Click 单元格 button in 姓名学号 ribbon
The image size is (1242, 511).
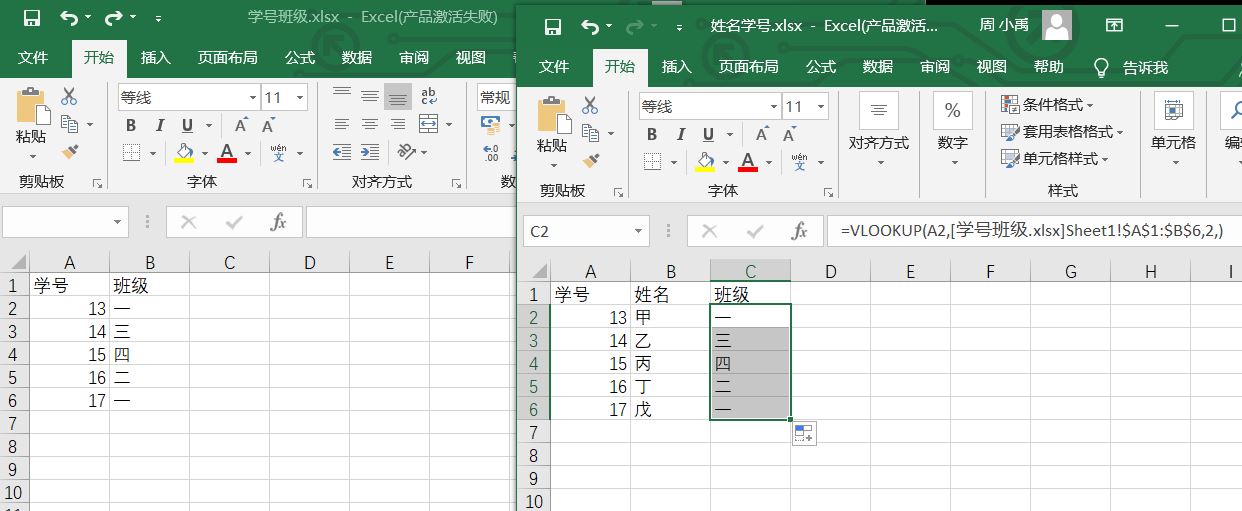pyautogui.click(x=1173, y=130)
